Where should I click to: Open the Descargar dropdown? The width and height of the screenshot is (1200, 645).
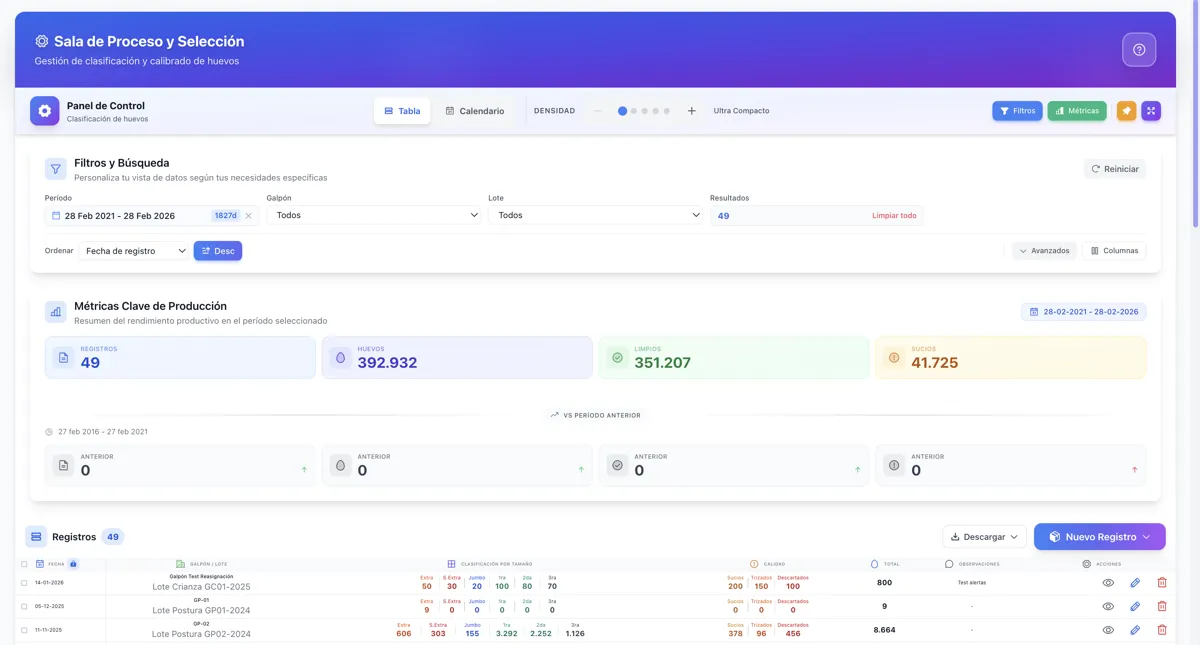pyautogui.click(x=985, y=537)
